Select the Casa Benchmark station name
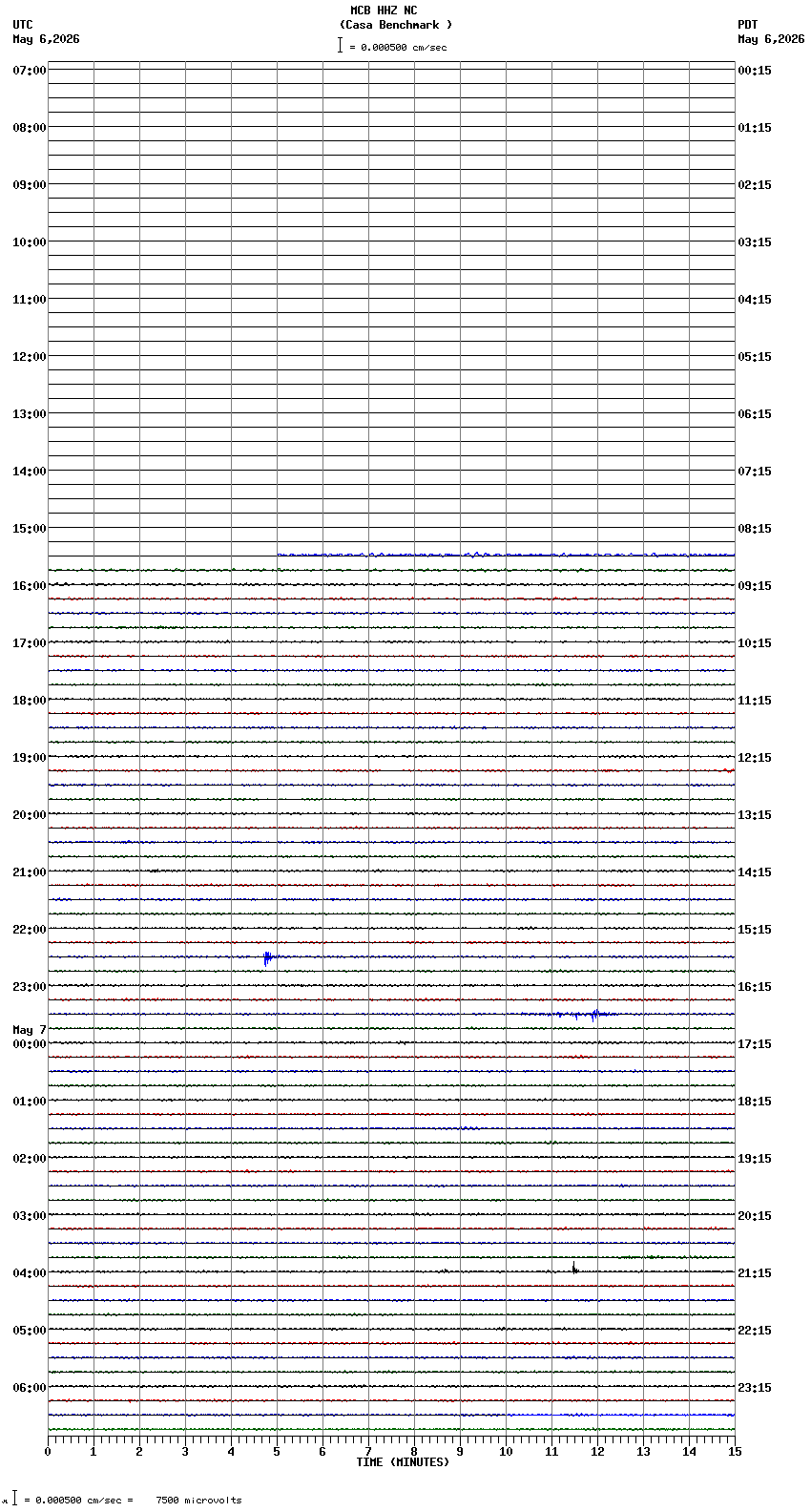Viewport: 811px width, 1512px height. pyautogui.click(x=396, y=25)
